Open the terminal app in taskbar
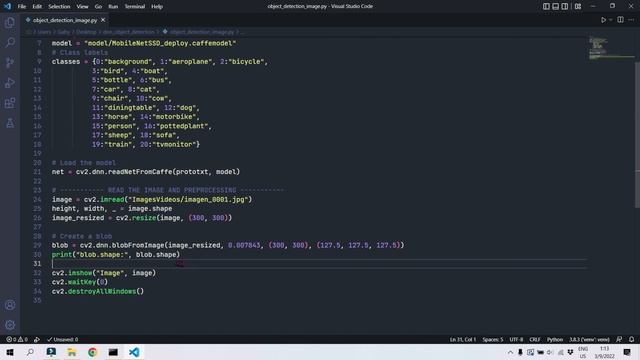This screenshot has width=640, height=360. click(x=113, y=352)
